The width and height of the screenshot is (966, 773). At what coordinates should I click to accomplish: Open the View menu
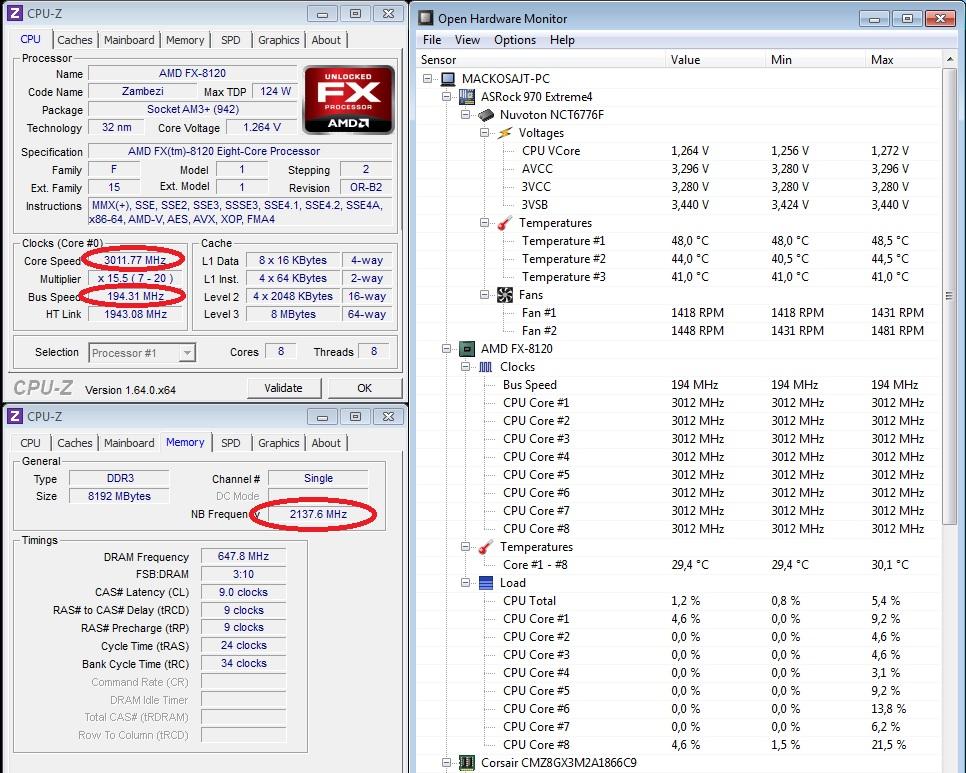click(467, 40)
